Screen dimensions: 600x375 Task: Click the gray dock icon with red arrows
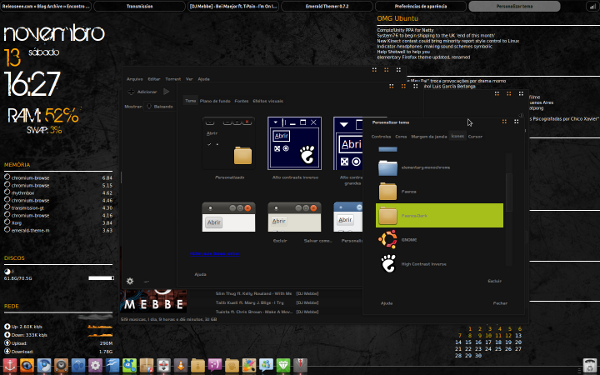coord(164,365)
